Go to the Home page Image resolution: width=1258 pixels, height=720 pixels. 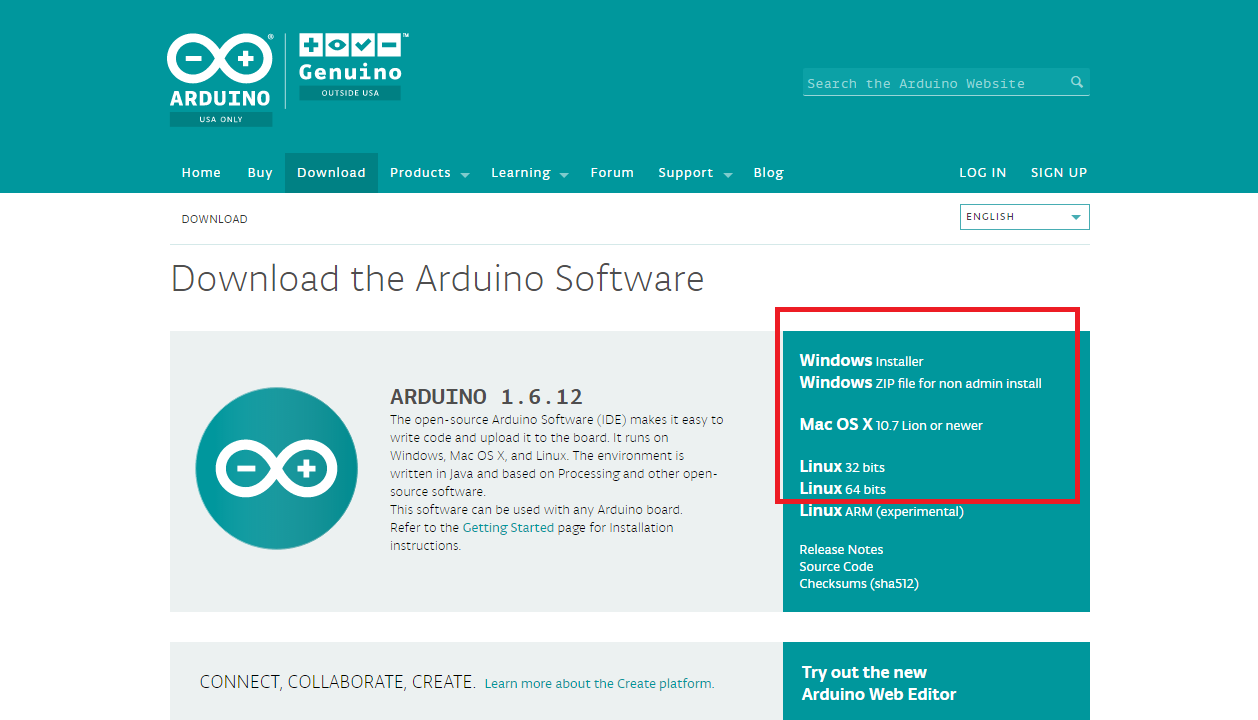[201, 173]
